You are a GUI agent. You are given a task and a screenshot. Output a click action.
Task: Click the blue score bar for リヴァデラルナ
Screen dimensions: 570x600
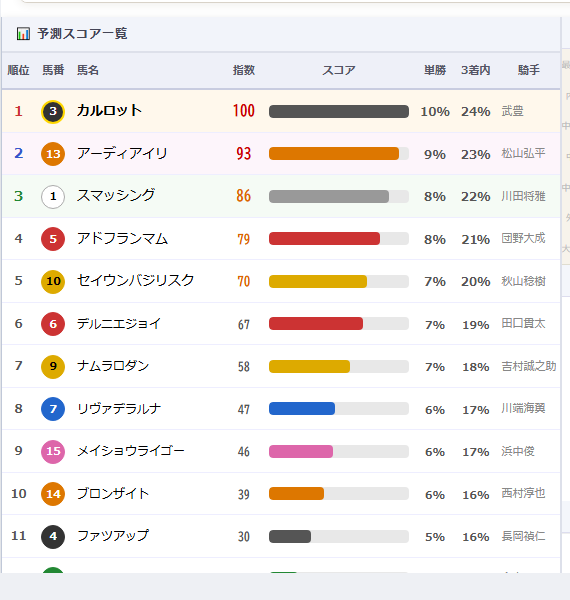click(x=302, y=409)
